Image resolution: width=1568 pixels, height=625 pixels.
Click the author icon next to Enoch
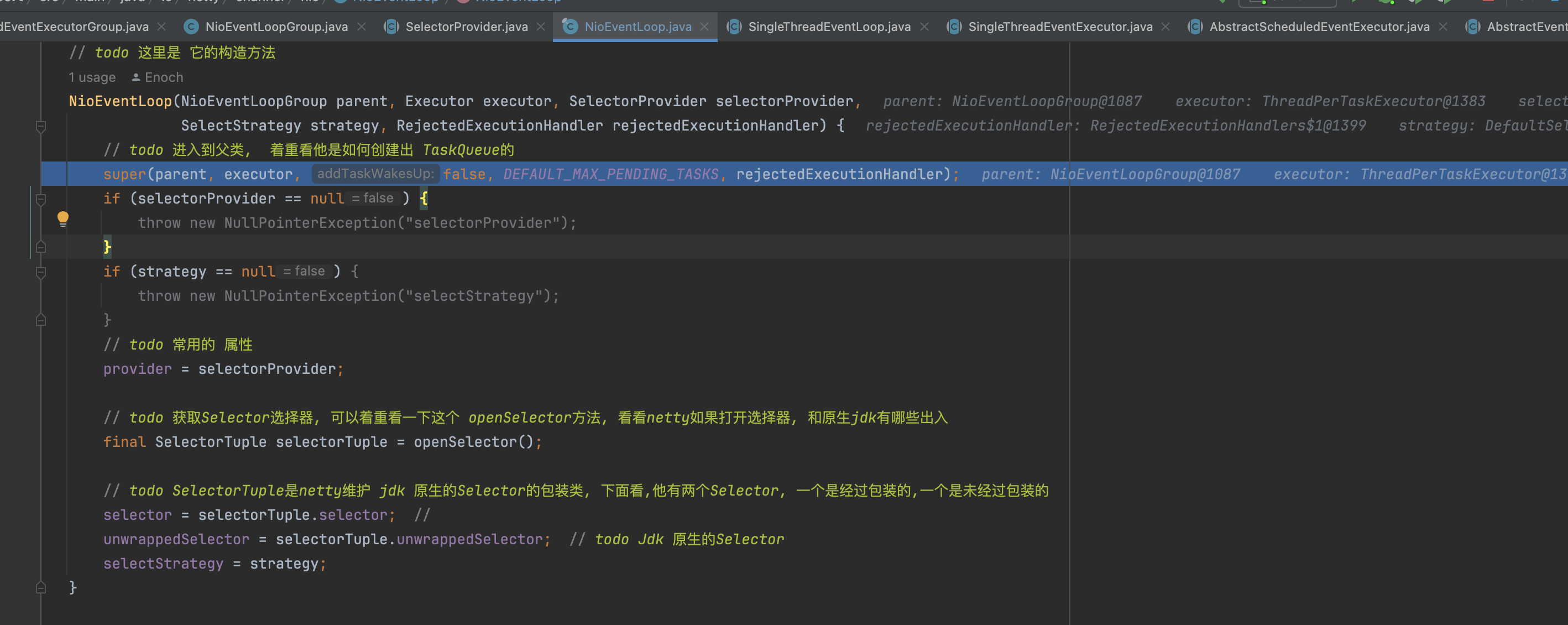[x=136, y=77]
